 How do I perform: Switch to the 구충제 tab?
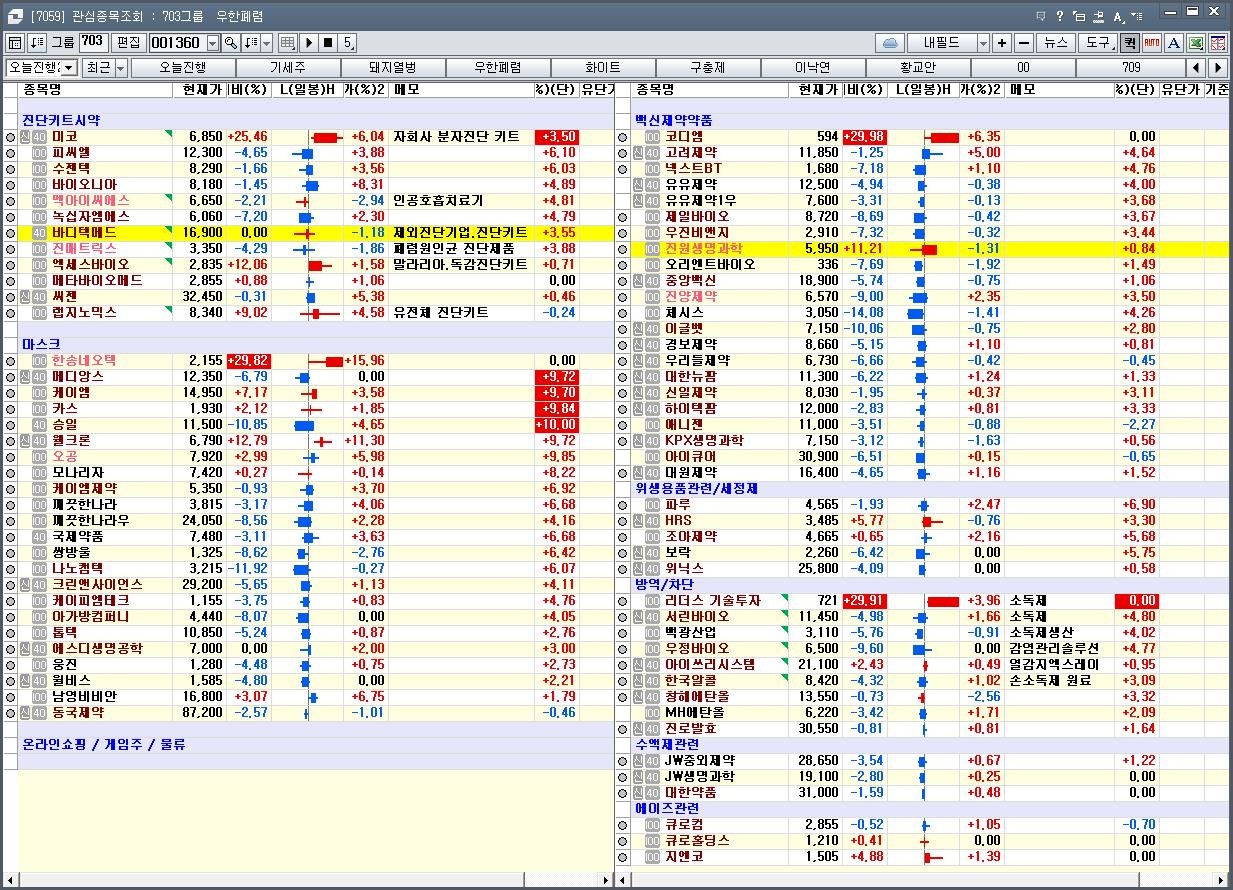point(708,67)
